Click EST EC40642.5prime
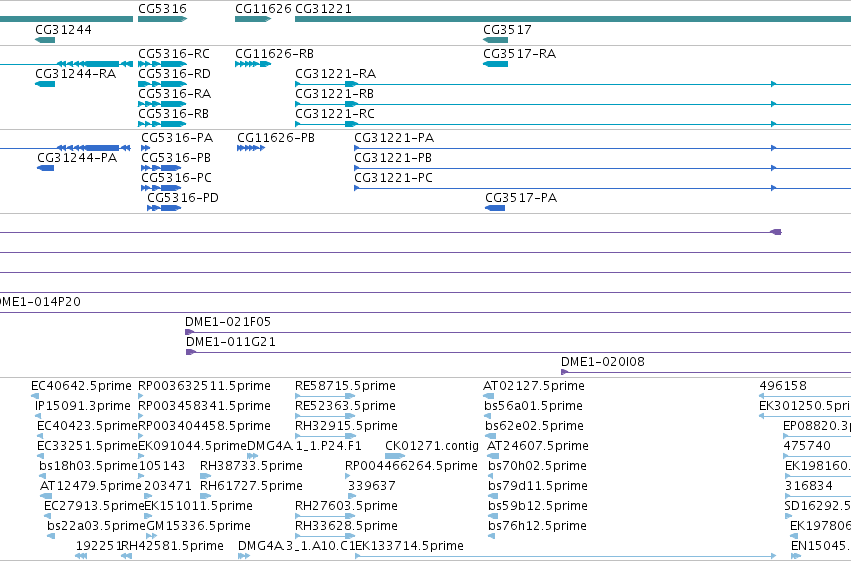This screenshot has height=561, width=851. pyautogui.click(x=81, y=386)
